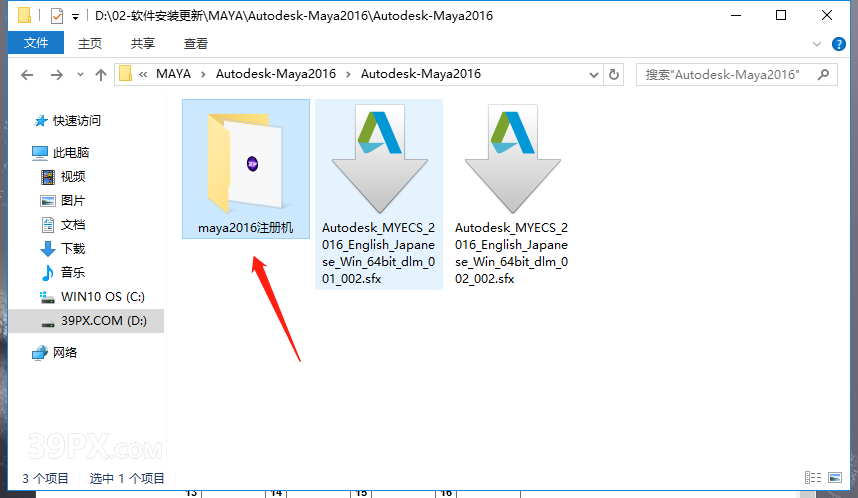
Task: Click the dlm_002_002.sfx file name text
Action: coord(512,253)
